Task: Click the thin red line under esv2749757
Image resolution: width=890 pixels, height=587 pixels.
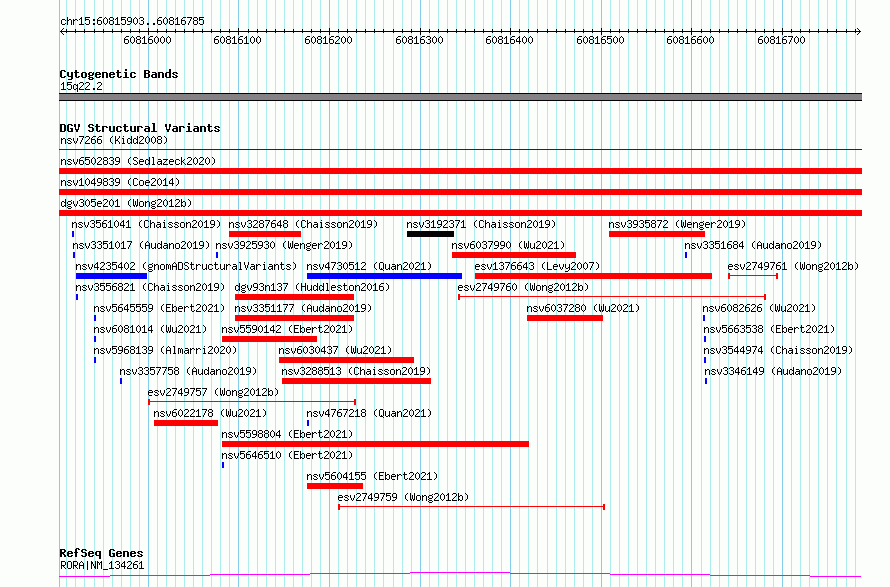Action: tap(252, 401)
